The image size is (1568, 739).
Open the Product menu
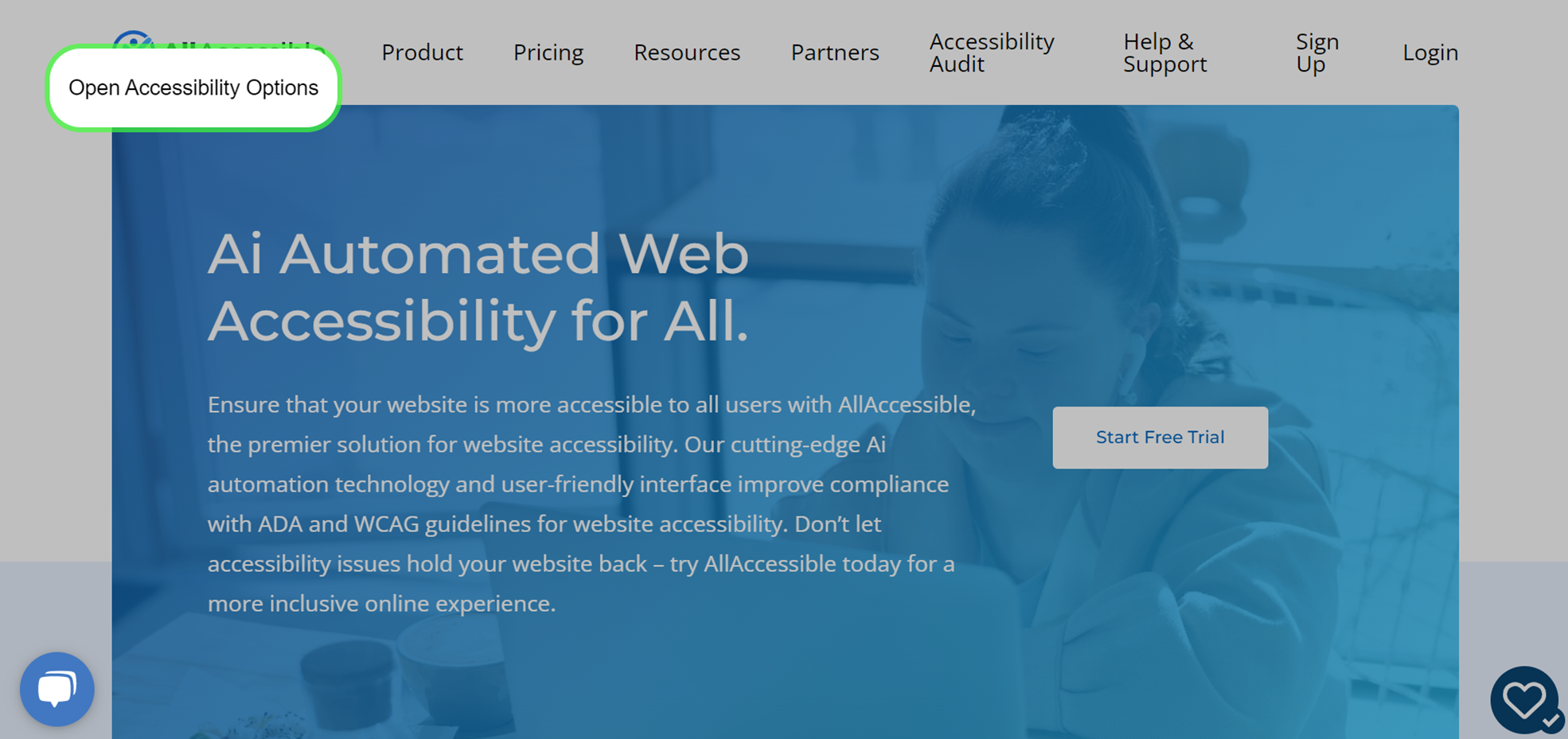click(422, 53)
